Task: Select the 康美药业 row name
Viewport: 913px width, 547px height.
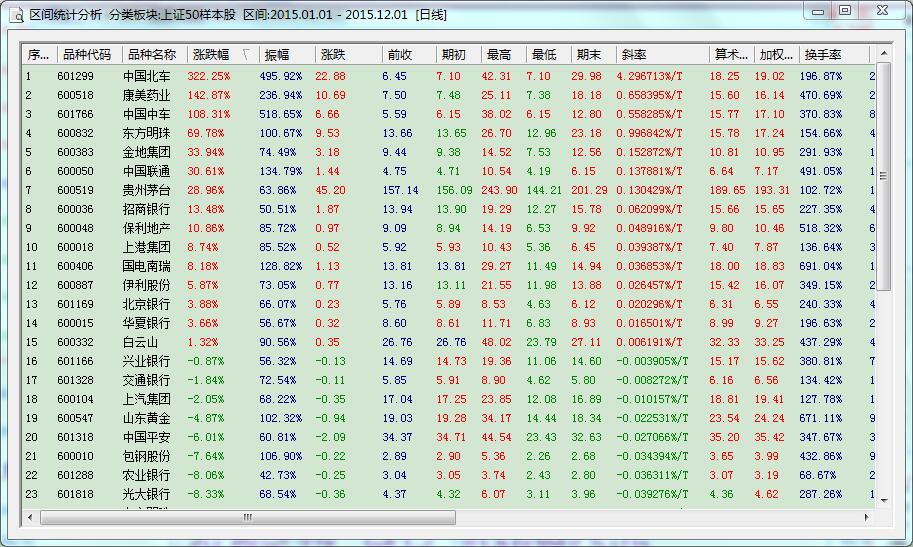Action: pos(146,95)
